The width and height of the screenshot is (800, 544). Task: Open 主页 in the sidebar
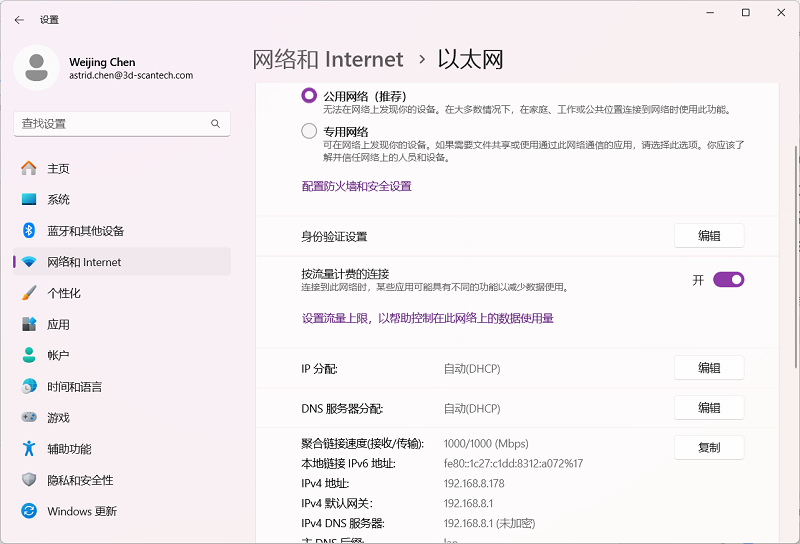click(x=122, y=168)
